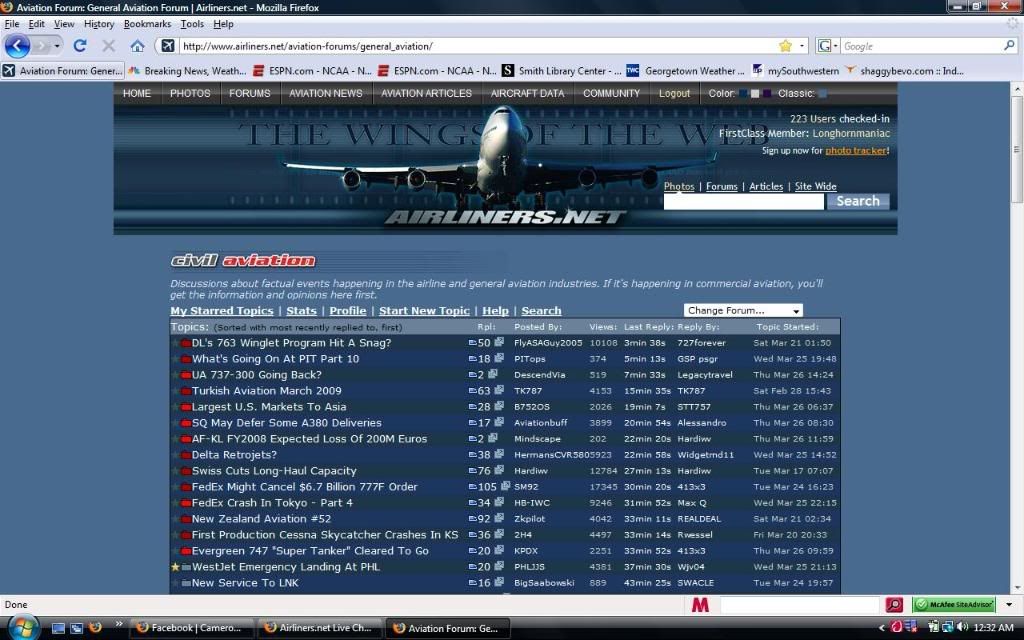The image size is (1024, 640).
Task: Star the Largest U.S. Markets To Asia topic
Action: click(175, 407)
